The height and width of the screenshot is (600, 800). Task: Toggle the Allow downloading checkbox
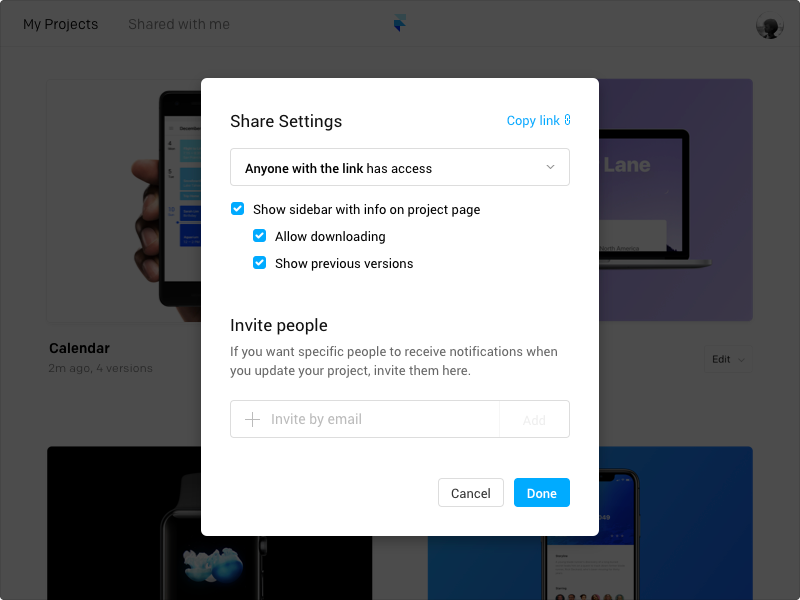coord(259,236)
